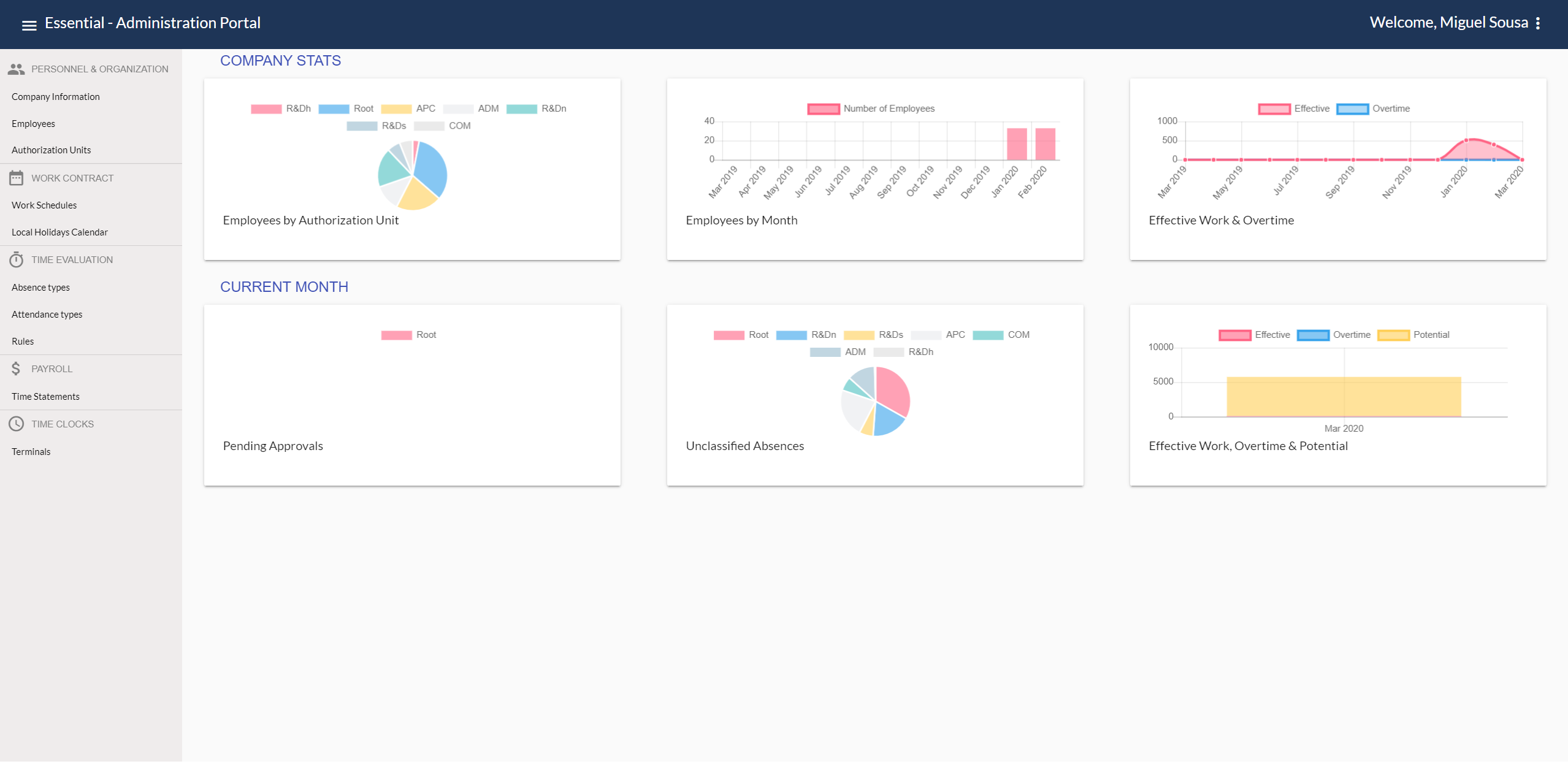
Task: Open the Employees page
Action: pyautogui.click(x=33, y=123)
